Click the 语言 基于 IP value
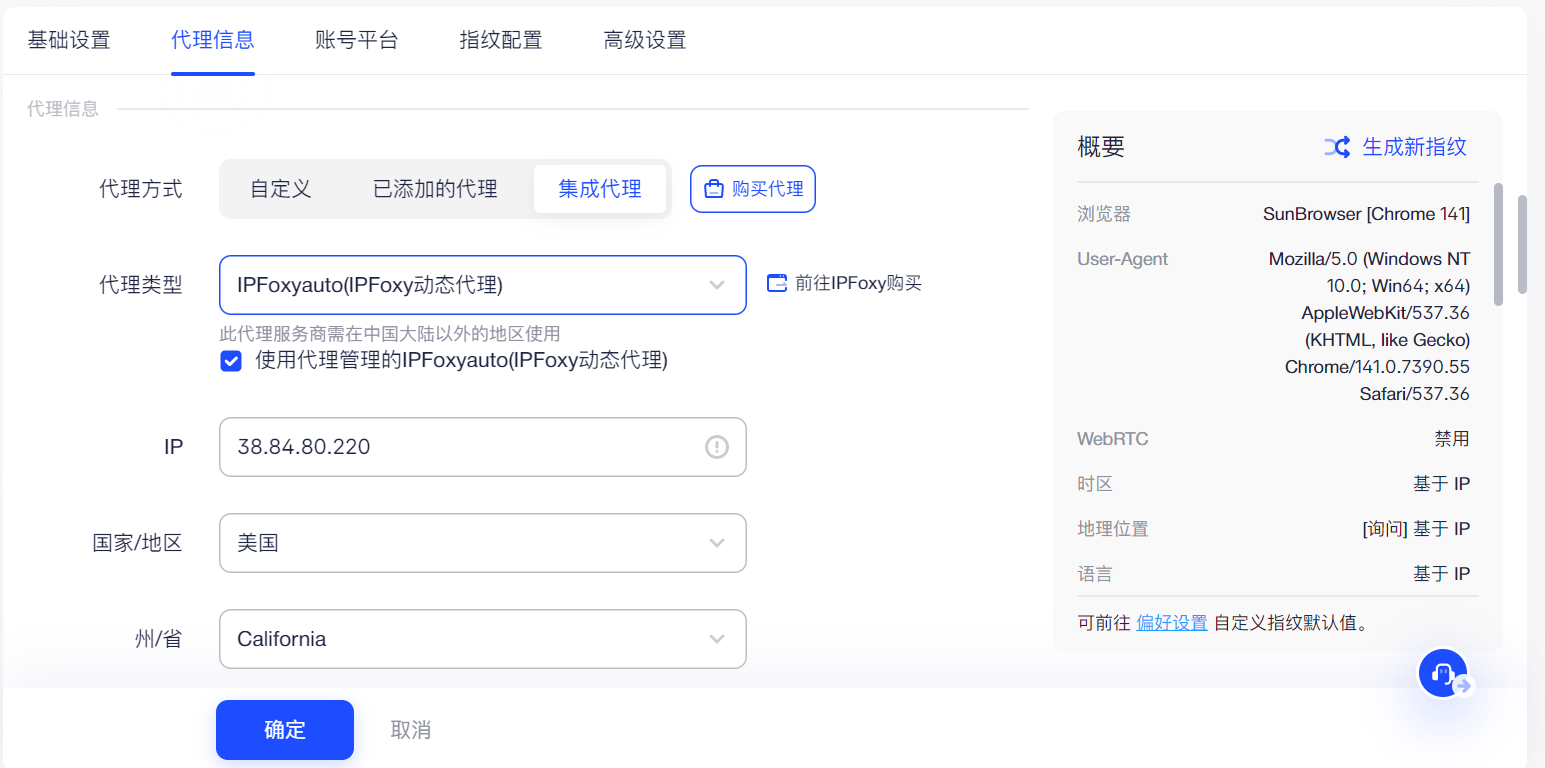The height and width of the screenshot is (768, 1545). click(1441, 574)
